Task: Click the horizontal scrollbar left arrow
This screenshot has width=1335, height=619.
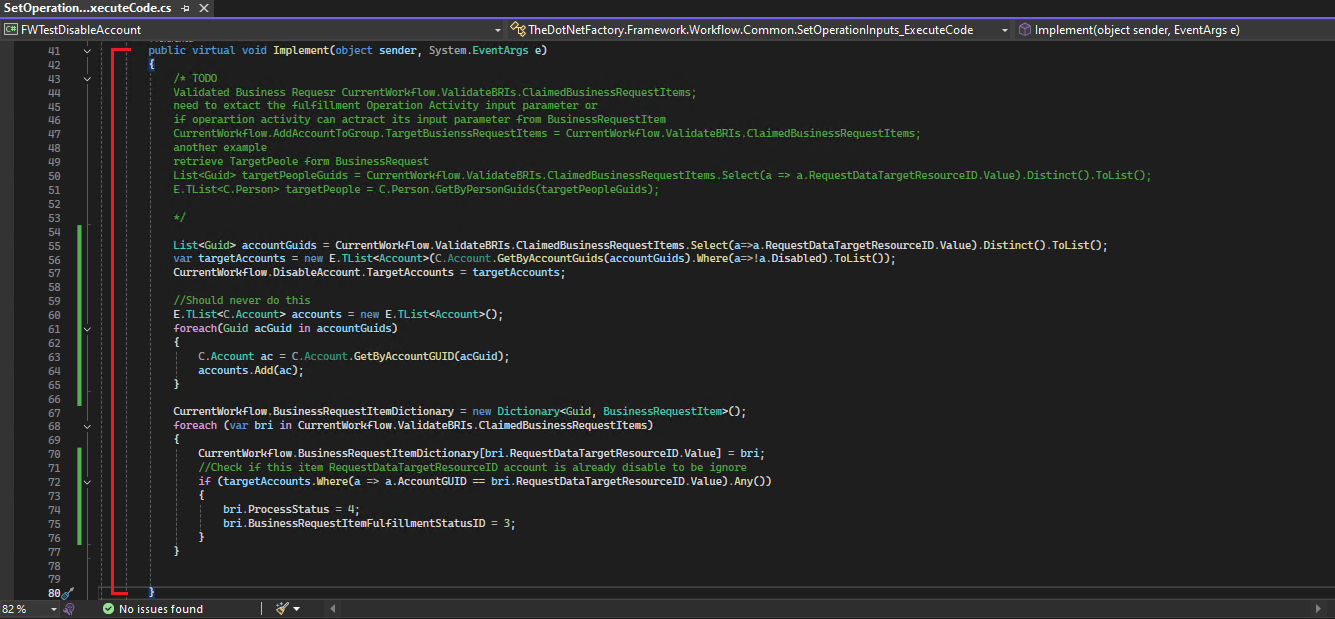Action: pyautogui.click(x=331, y=609)
